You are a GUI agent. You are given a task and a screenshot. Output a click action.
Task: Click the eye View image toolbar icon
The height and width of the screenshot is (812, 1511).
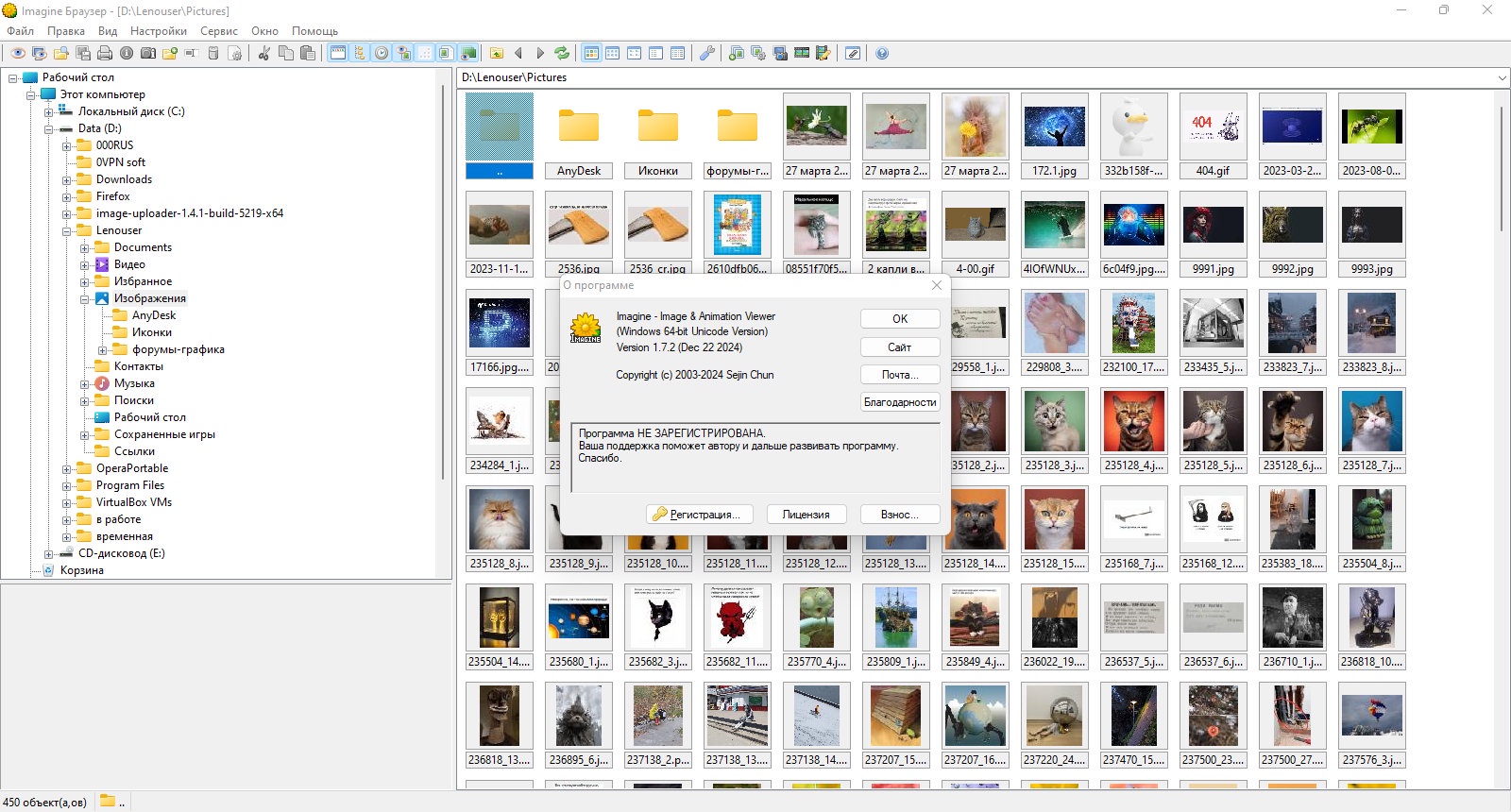click(x=17, y=53)
